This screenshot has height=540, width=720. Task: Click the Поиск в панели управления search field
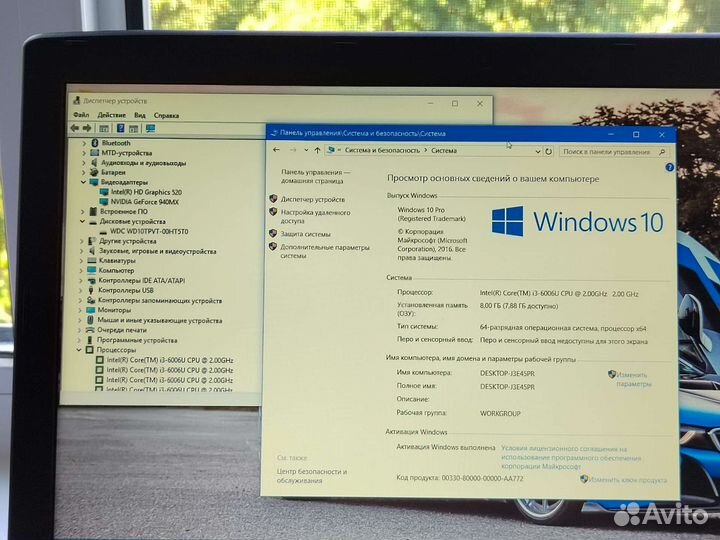click(612, 152)
